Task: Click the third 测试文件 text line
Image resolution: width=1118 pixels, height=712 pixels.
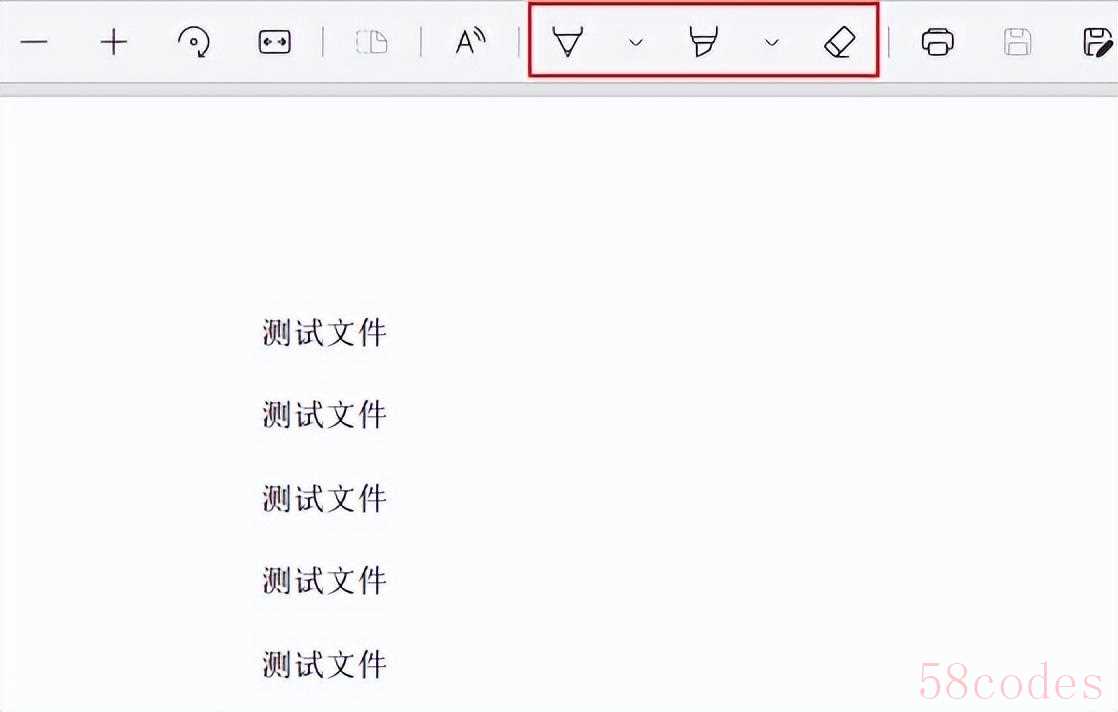Action: tap(324, 498)
